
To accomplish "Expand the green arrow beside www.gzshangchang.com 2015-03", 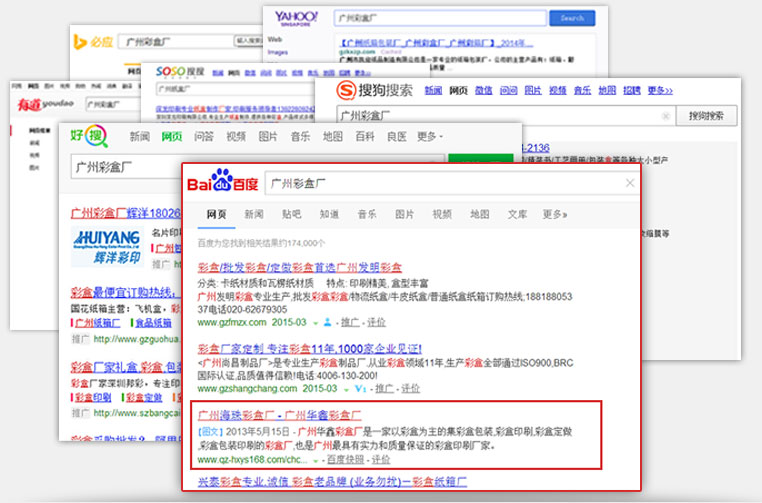I will point(346,389).
